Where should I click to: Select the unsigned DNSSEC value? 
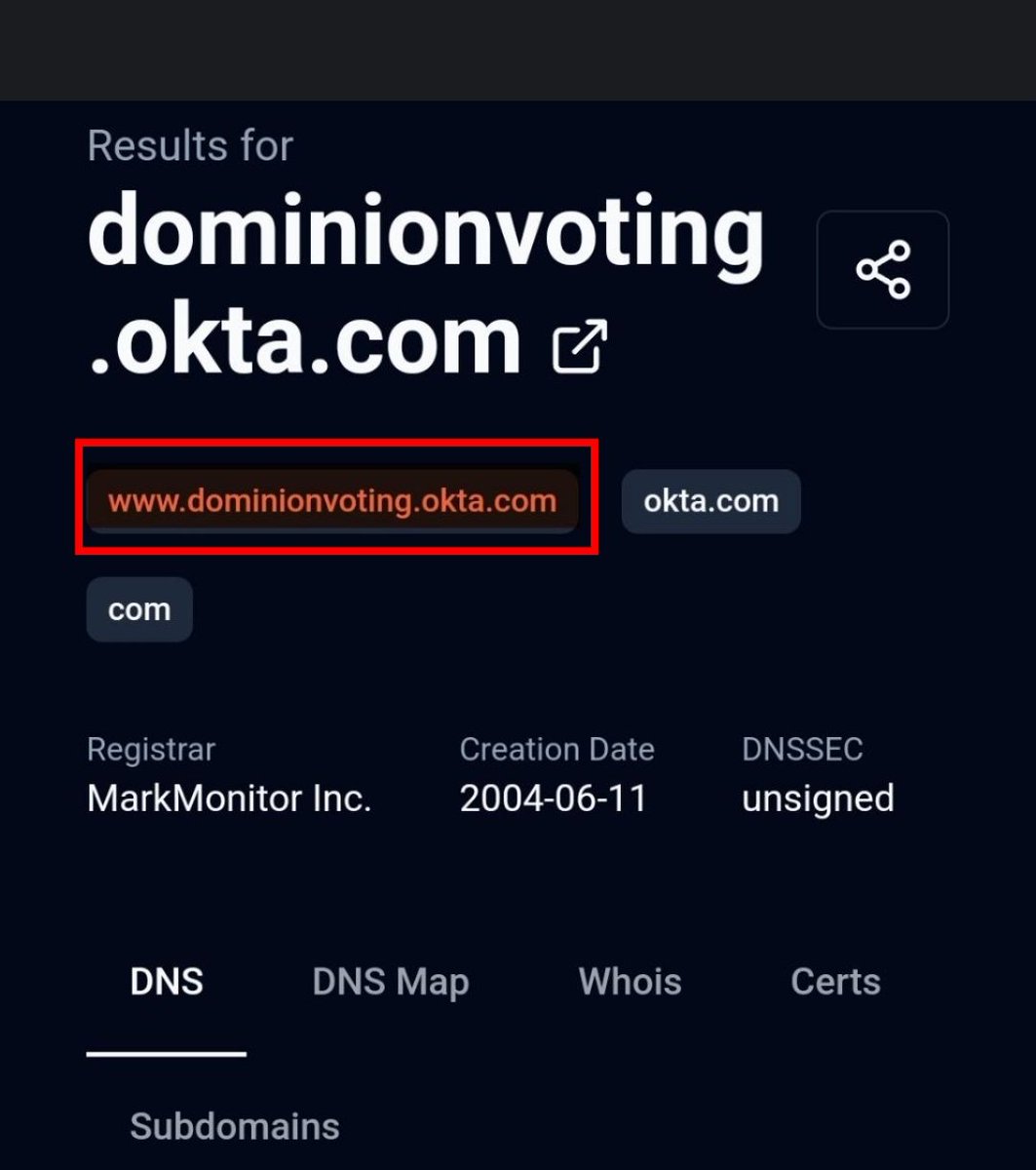pos(818,799)
